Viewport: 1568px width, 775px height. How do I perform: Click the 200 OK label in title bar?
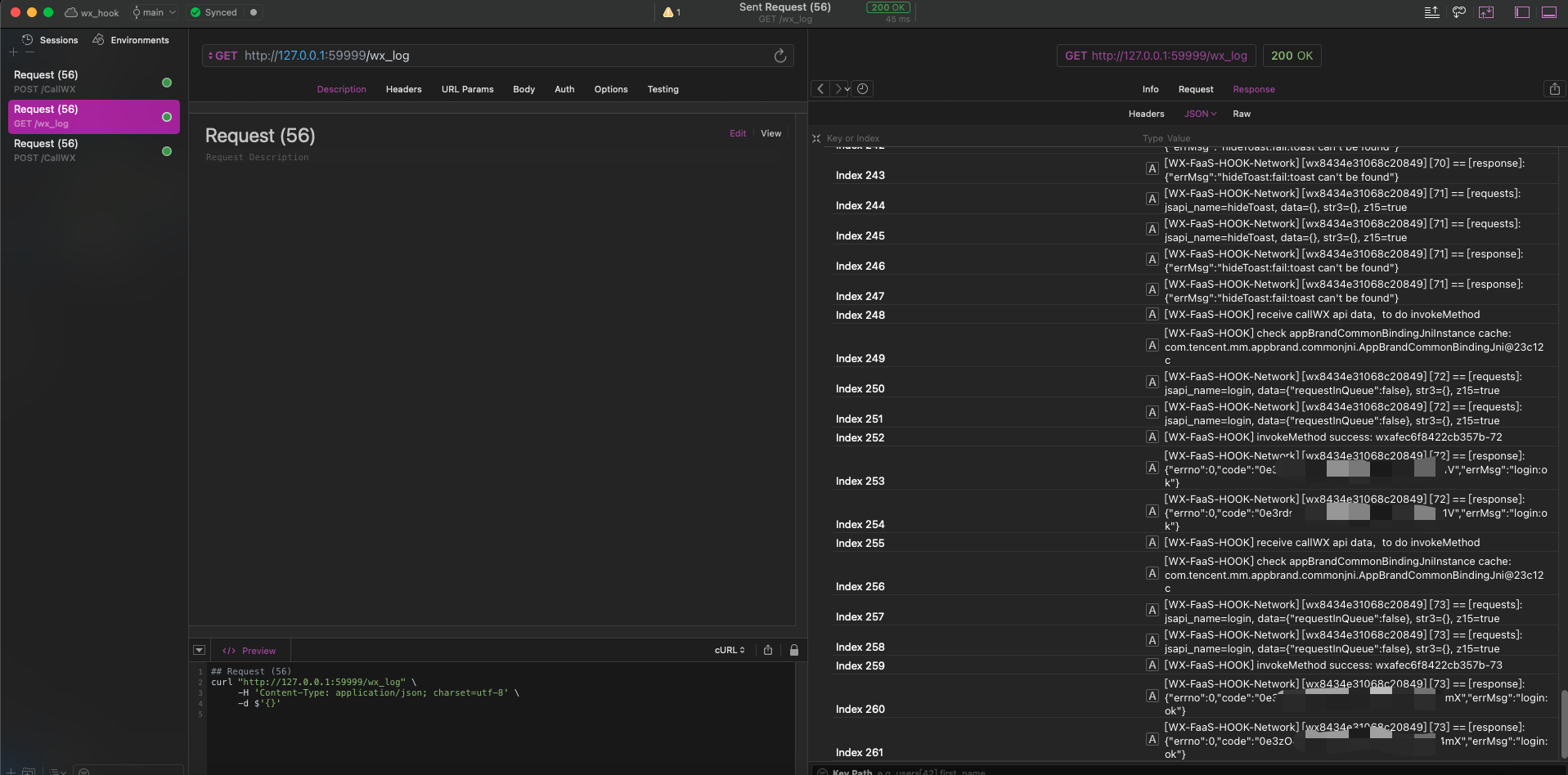pos(887,7)
